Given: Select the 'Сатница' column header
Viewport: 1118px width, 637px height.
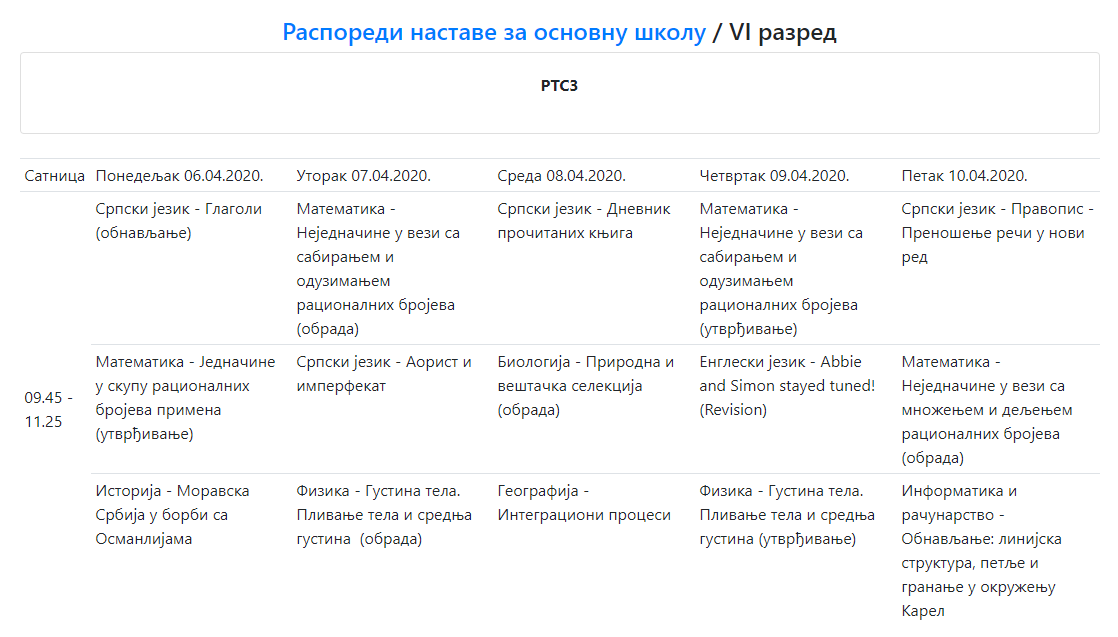Looking at the screenshot, I should pos(55,176).
